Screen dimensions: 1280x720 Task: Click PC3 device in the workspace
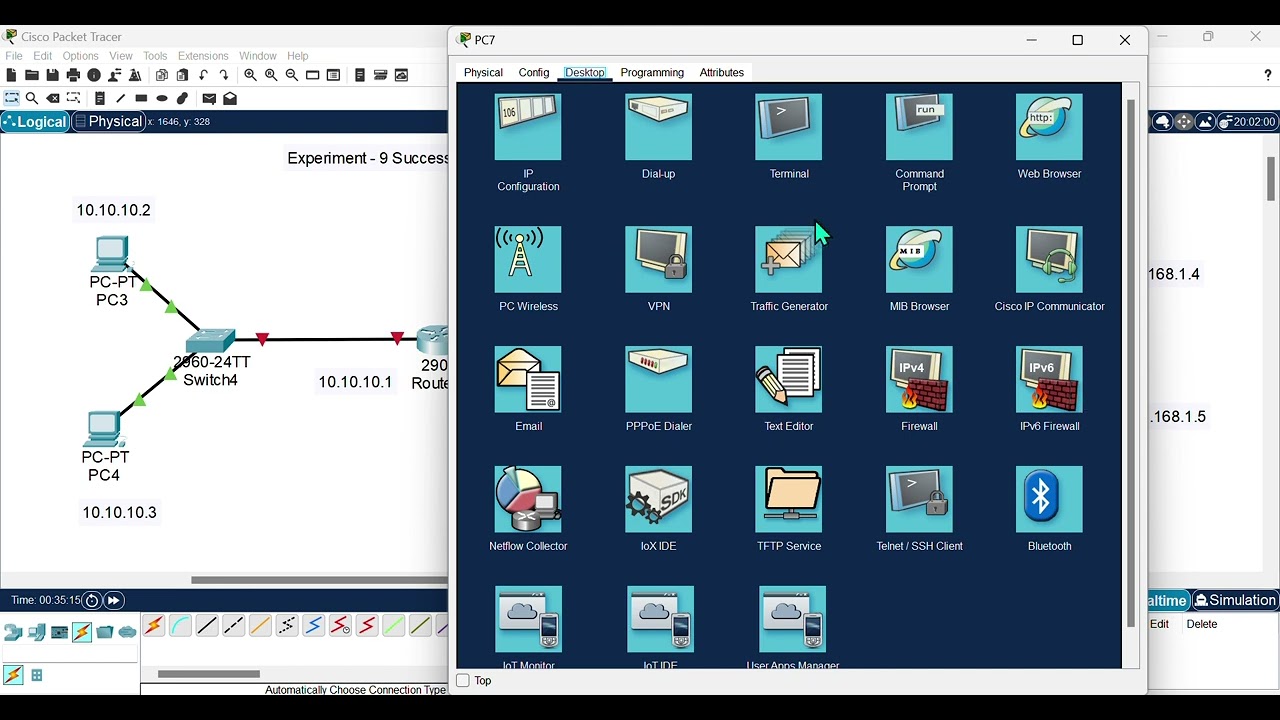coord(111,254)
